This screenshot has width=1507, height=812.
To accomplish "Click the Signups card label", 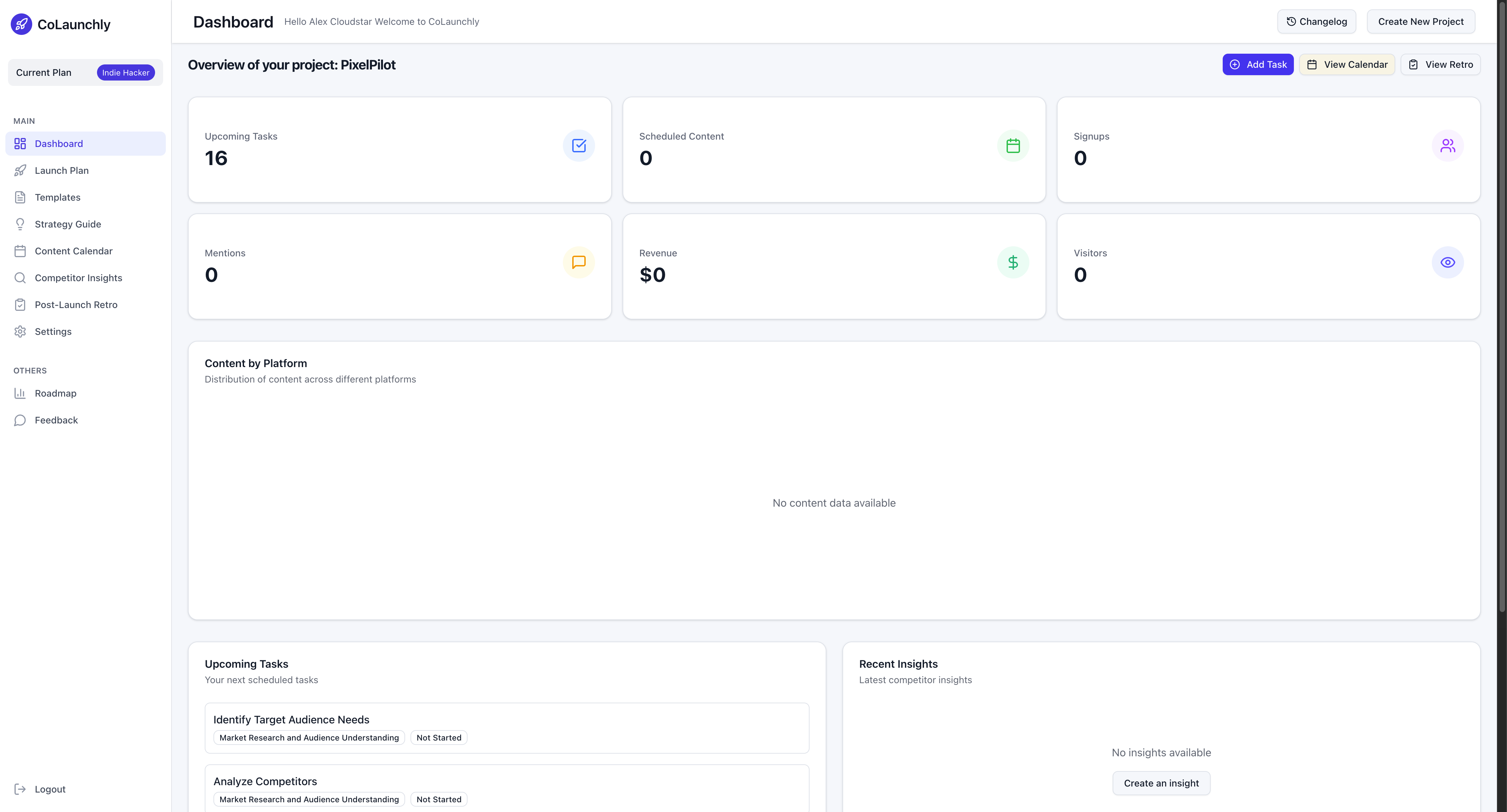I will pos(1091,136).
